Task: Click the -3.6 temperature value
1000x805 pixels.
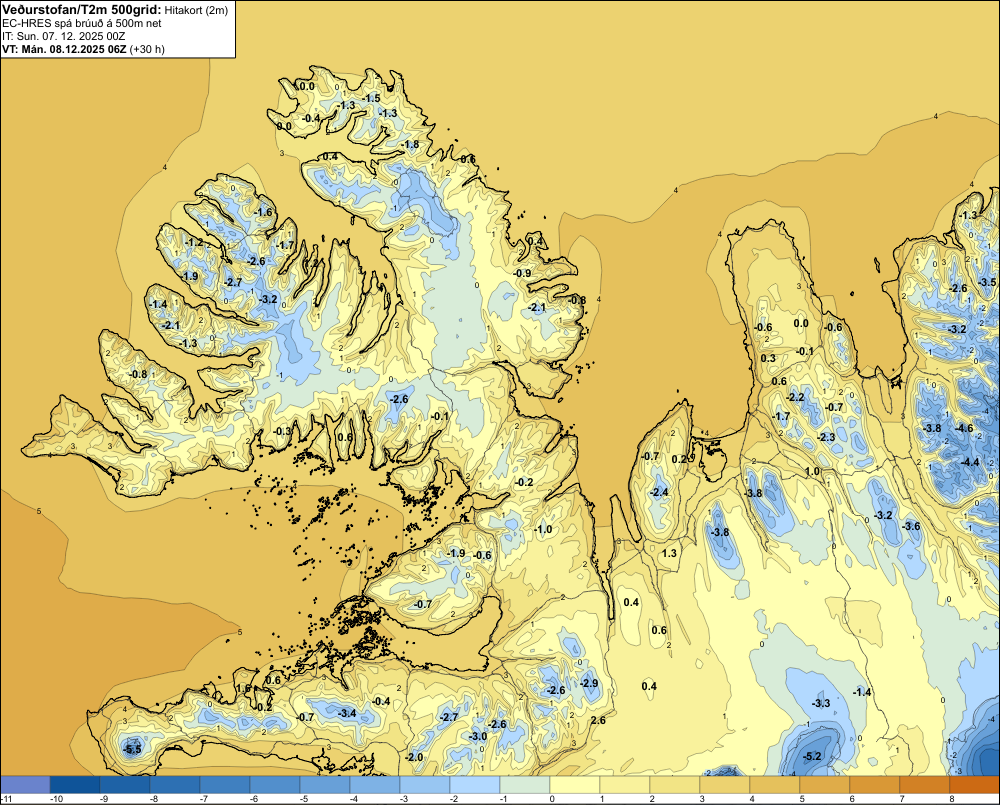Action: 911,526
